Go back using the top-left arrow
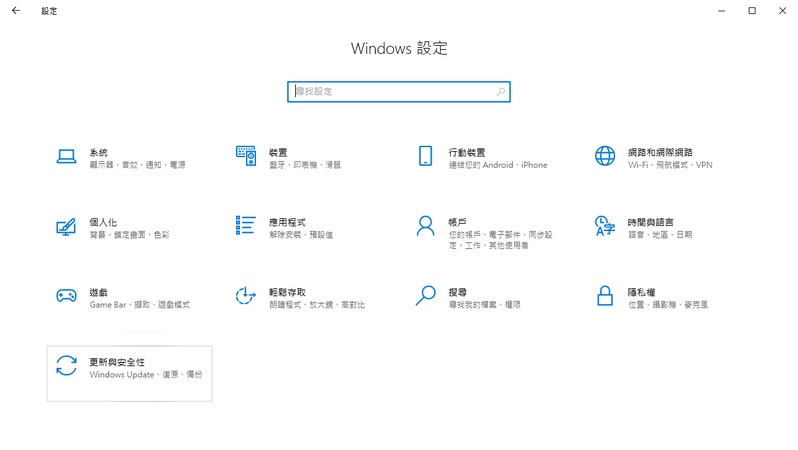 [16, 11]
